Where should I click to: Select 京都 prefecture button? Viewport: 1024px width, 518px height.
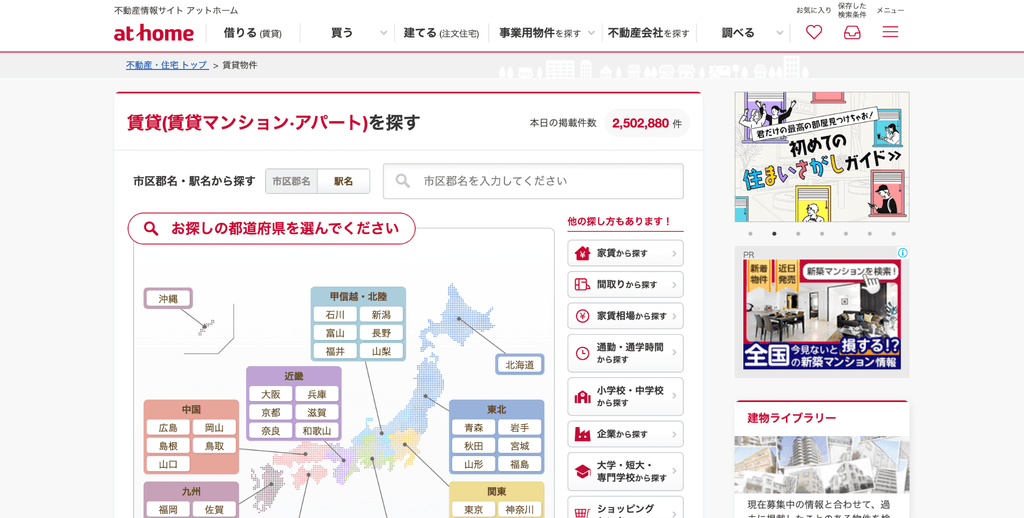pos(270,413)
